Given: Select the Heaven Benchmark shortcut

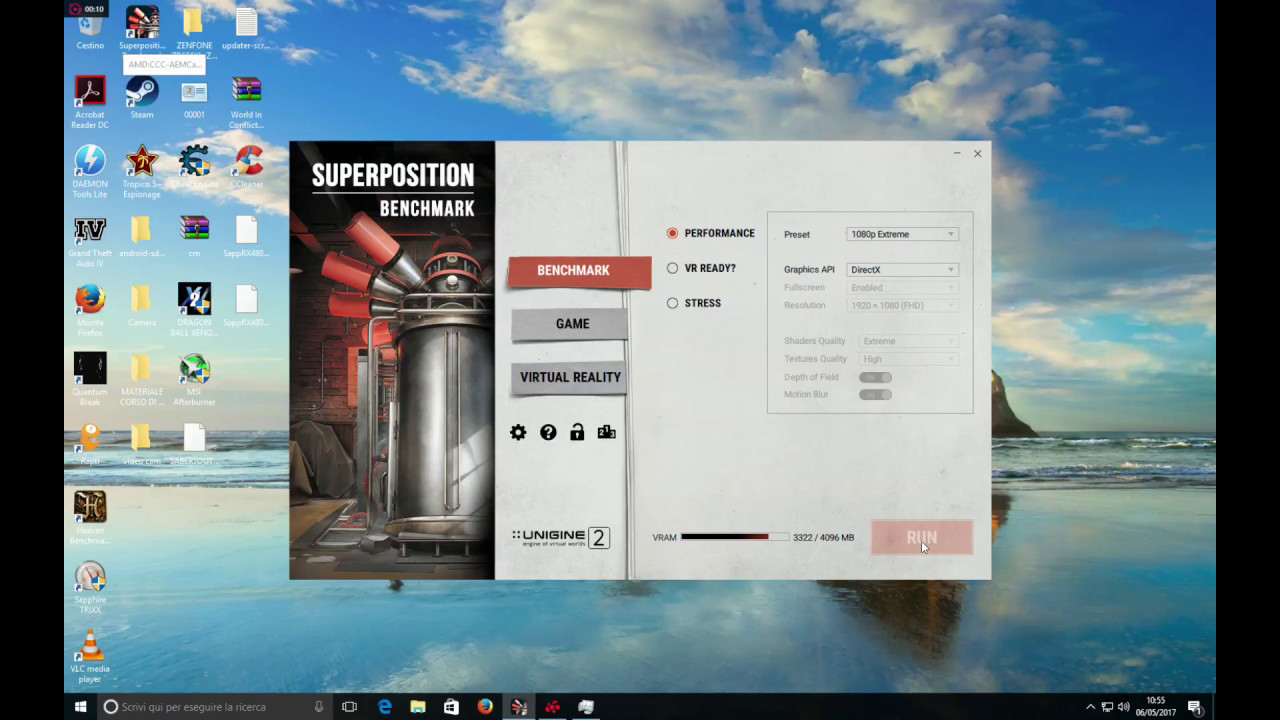Looking at the screenshot, I should pos(90,517).
